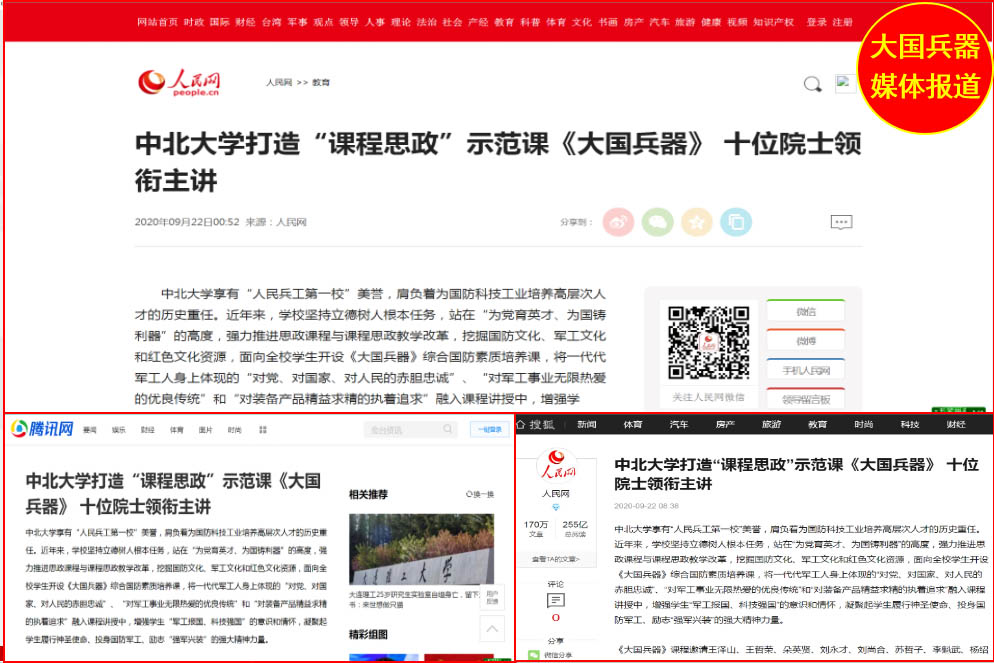Image resolution: width=994 pixels, height=663 pixels.
Task: Click 查看TA的文章 link on 搜狐
Action: click(x=555, y=559)
